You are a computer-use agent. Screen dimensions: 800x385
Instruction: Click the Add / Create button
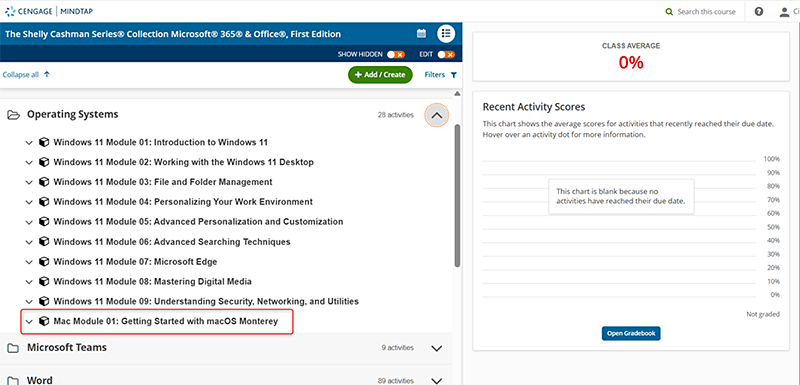tap(380, 74)
